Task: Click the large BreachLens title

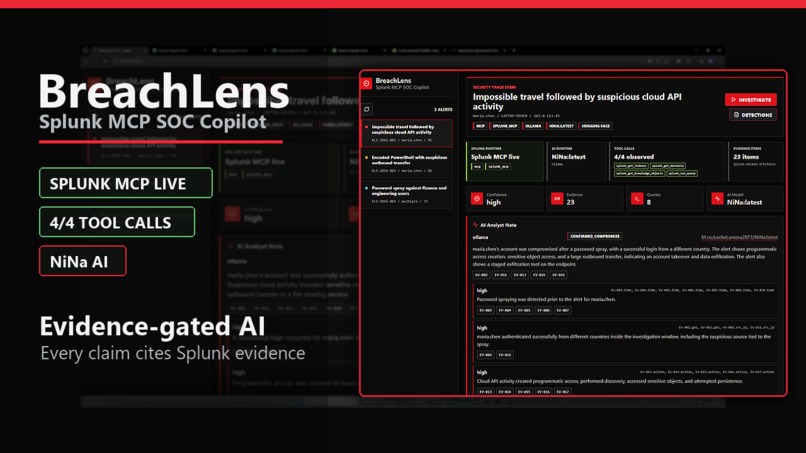Action: pyautogui.click(x=164, y=92)
